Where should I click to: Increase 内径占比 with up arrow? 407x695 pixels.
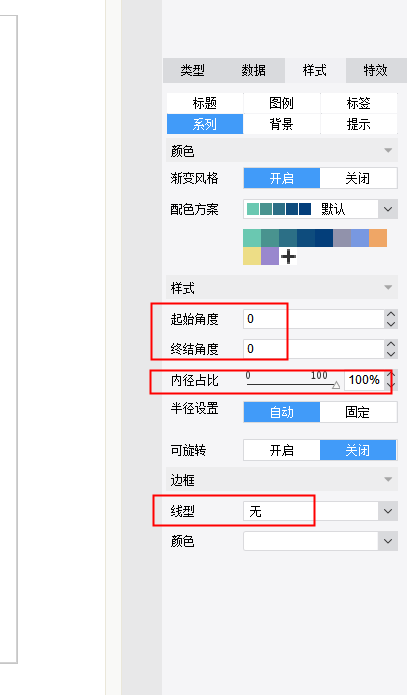tap(391, 375)
